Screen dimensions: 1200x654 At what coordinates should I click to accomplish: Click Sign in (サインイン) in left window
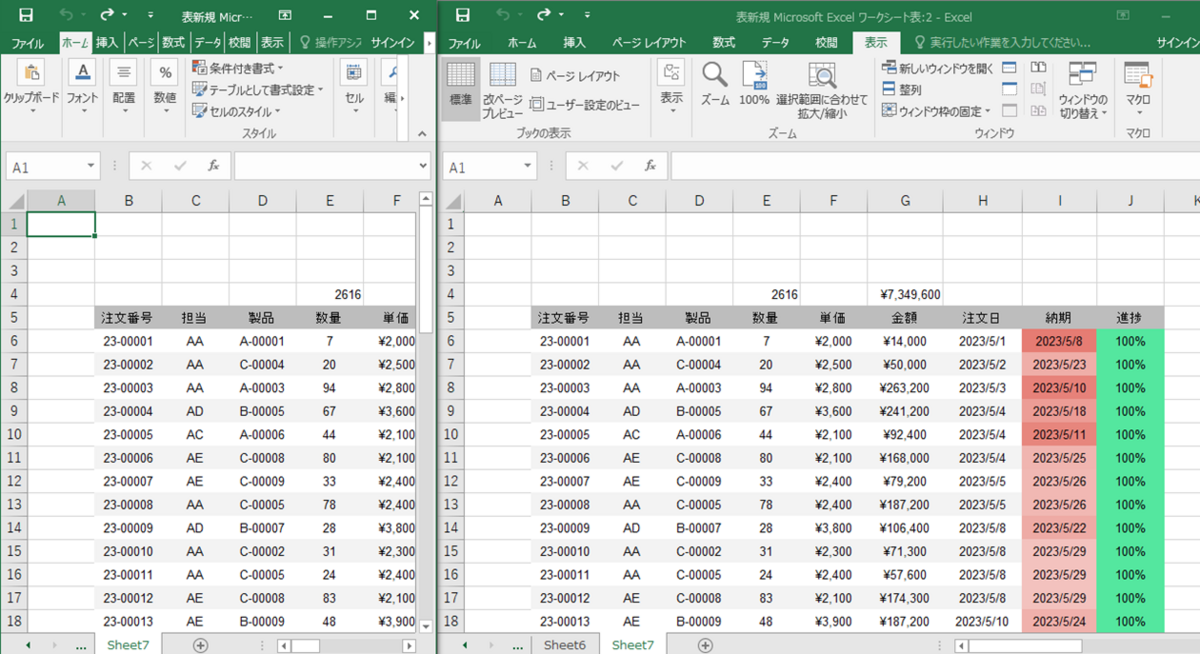click(393, 43)
